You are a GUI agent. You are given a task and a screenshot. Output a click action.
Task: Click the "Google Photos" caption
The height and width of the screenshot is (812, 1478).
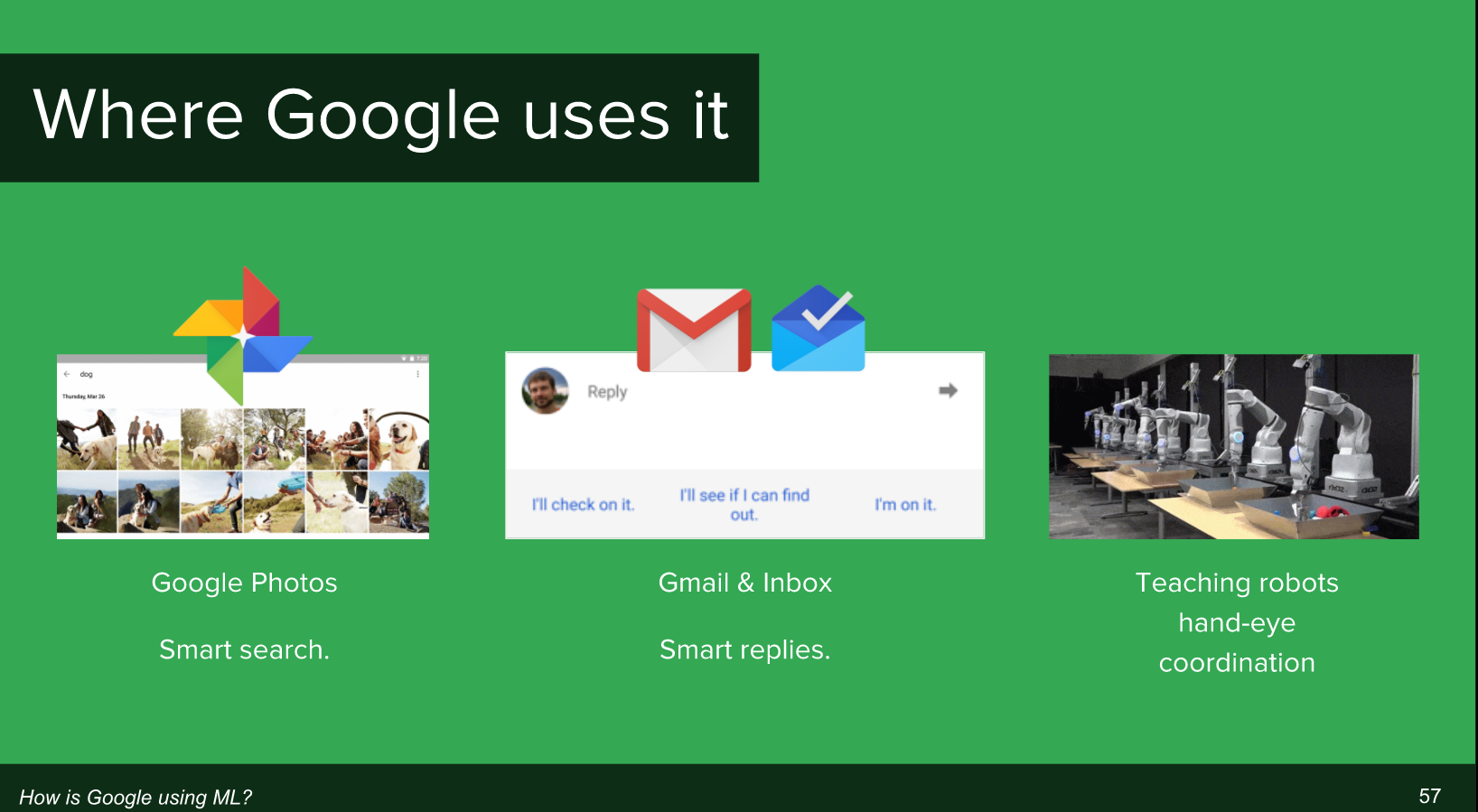coord(244,583)
